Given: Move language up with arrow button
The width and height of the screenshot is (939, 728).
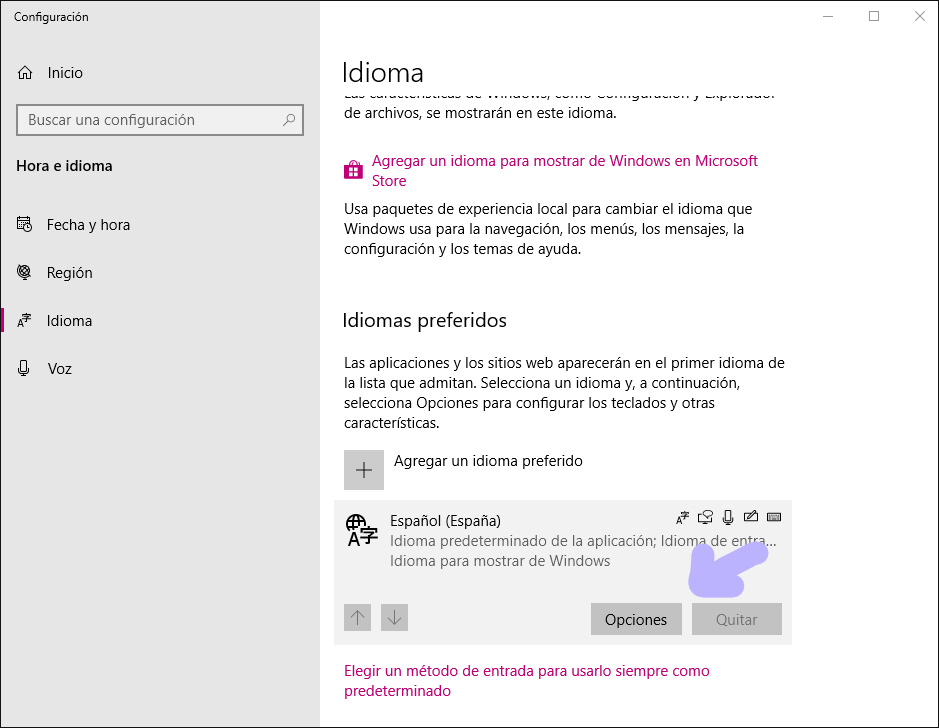Looking at the screenshot, I should pos(358,617).
